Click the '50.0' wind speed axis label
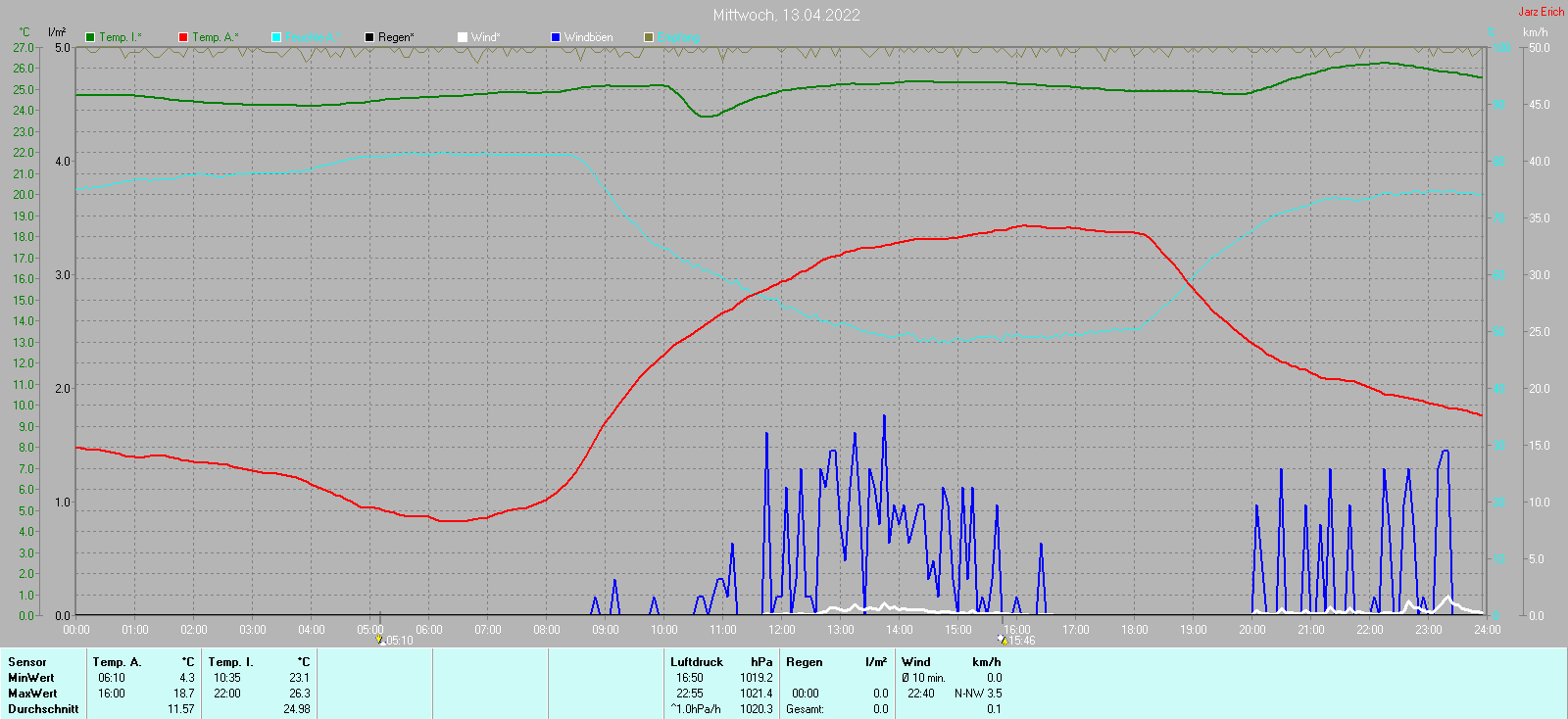Screen dimensions: 1568x719 click(1540, 48)
